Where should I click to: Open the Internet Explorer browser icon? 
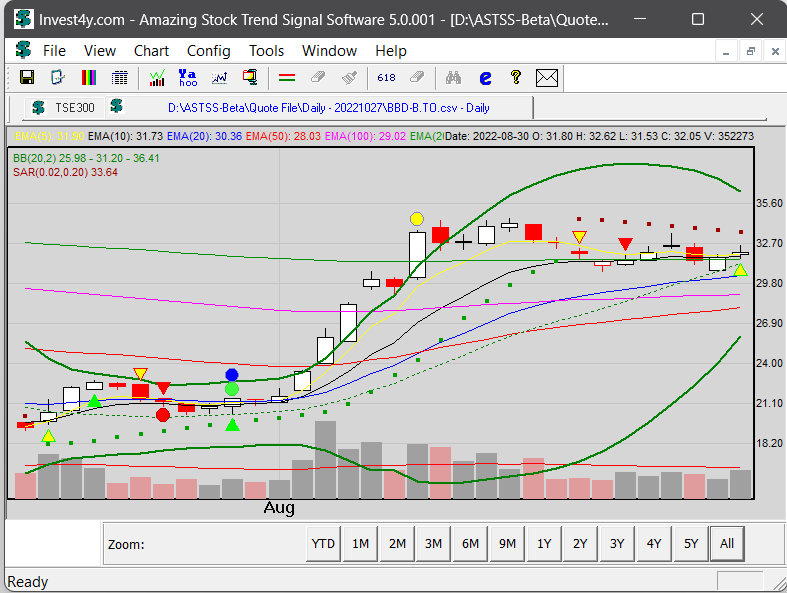[485, 77]
